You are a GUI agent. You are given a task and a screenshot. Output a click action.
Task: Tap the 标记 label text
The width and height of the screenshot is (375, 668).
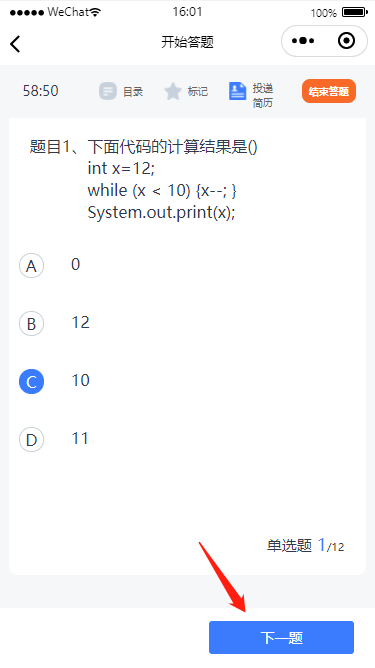coord(198,91)
